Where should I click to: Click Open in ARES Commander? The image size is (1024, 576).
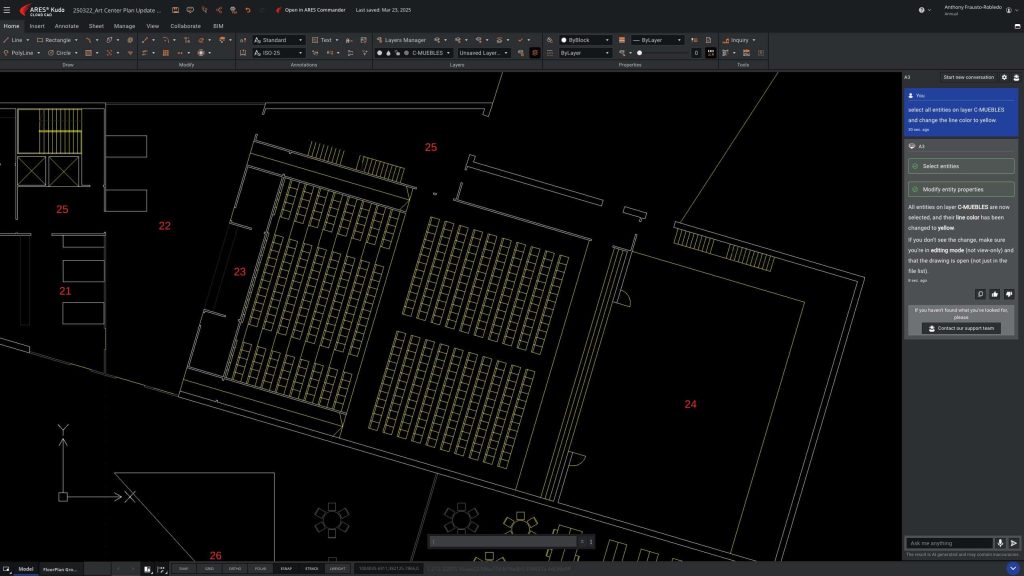point(310,10)
